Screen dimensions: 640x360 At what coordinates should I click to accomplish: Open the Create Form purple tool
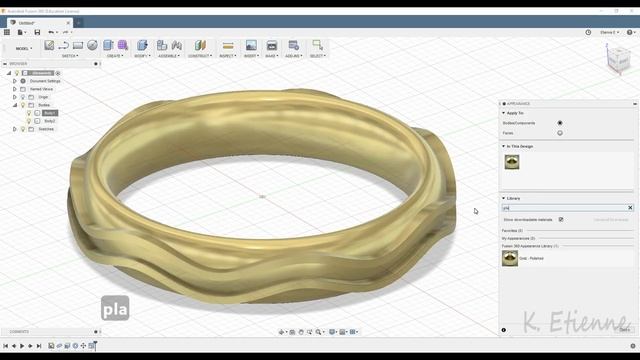pos(122,45)
